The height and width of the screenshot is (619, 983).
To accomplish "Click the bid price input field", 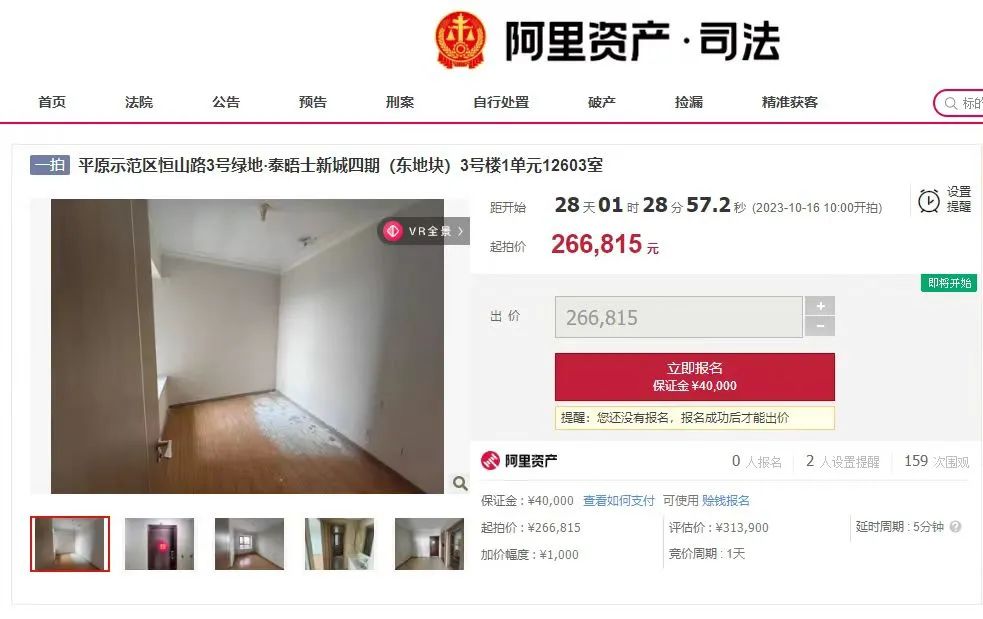I will [x=678, y=317].
